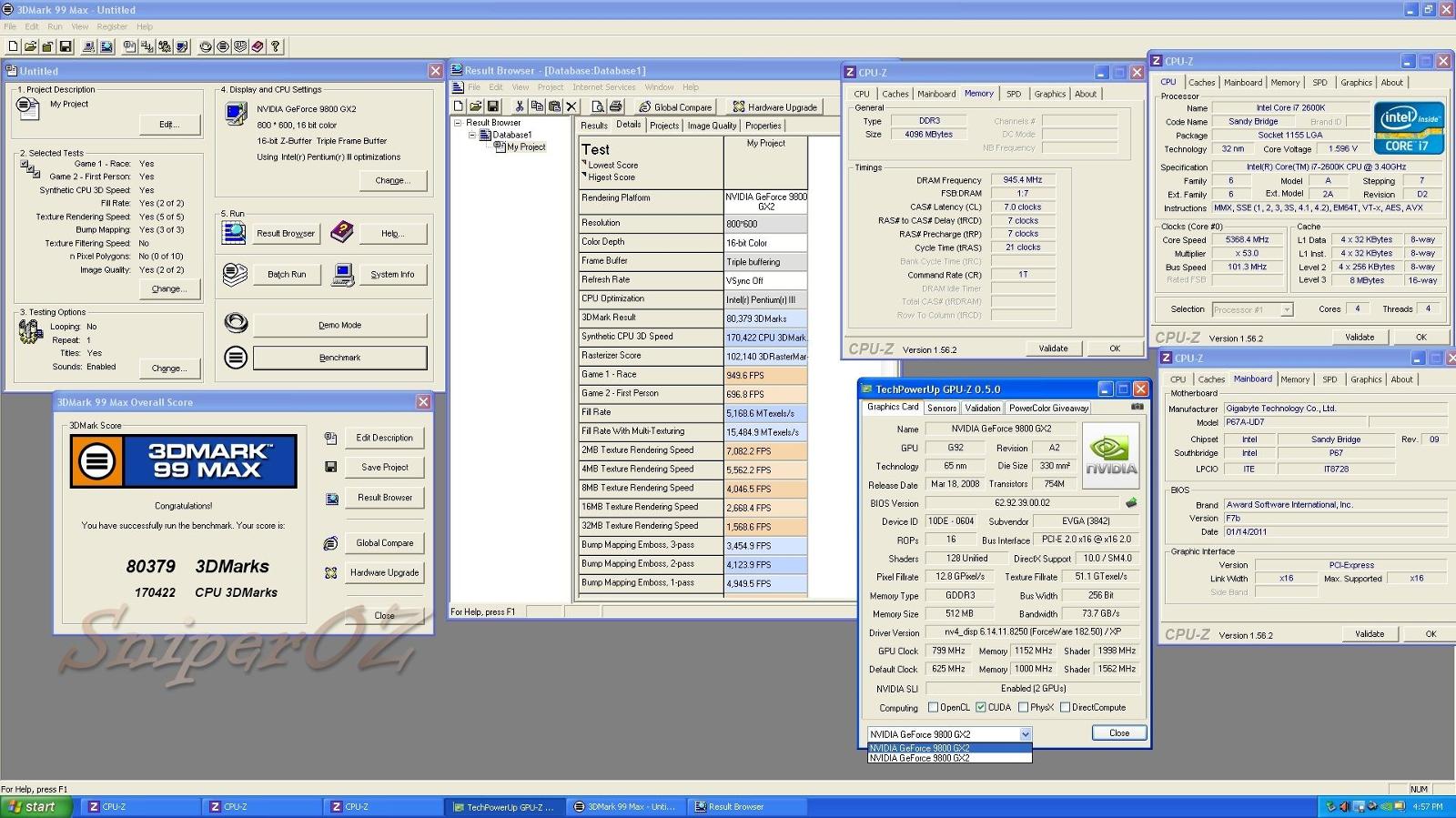The image size is (1456, 818).
Task: Open the Register menu in 3DMark 99 Max
Action: click(112, 26)
